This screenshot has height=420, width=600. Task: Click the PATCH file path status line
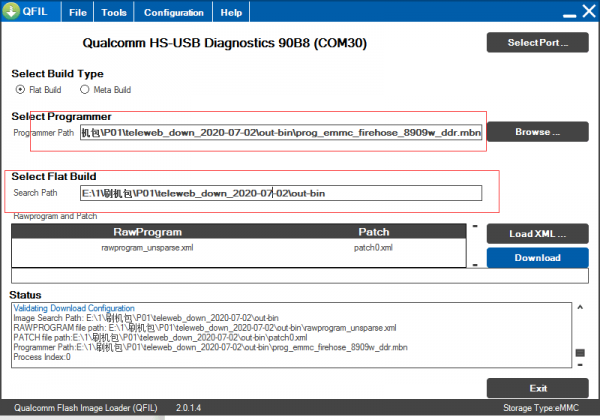(x=160, y=338)
